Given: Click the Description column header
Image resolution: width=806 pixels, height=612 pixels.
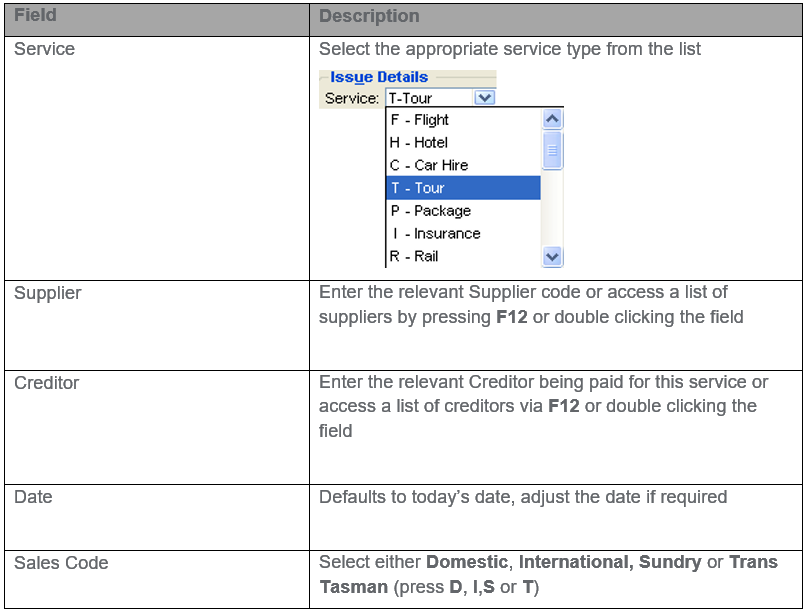Looking at the screenshot, I should [369, 16].
